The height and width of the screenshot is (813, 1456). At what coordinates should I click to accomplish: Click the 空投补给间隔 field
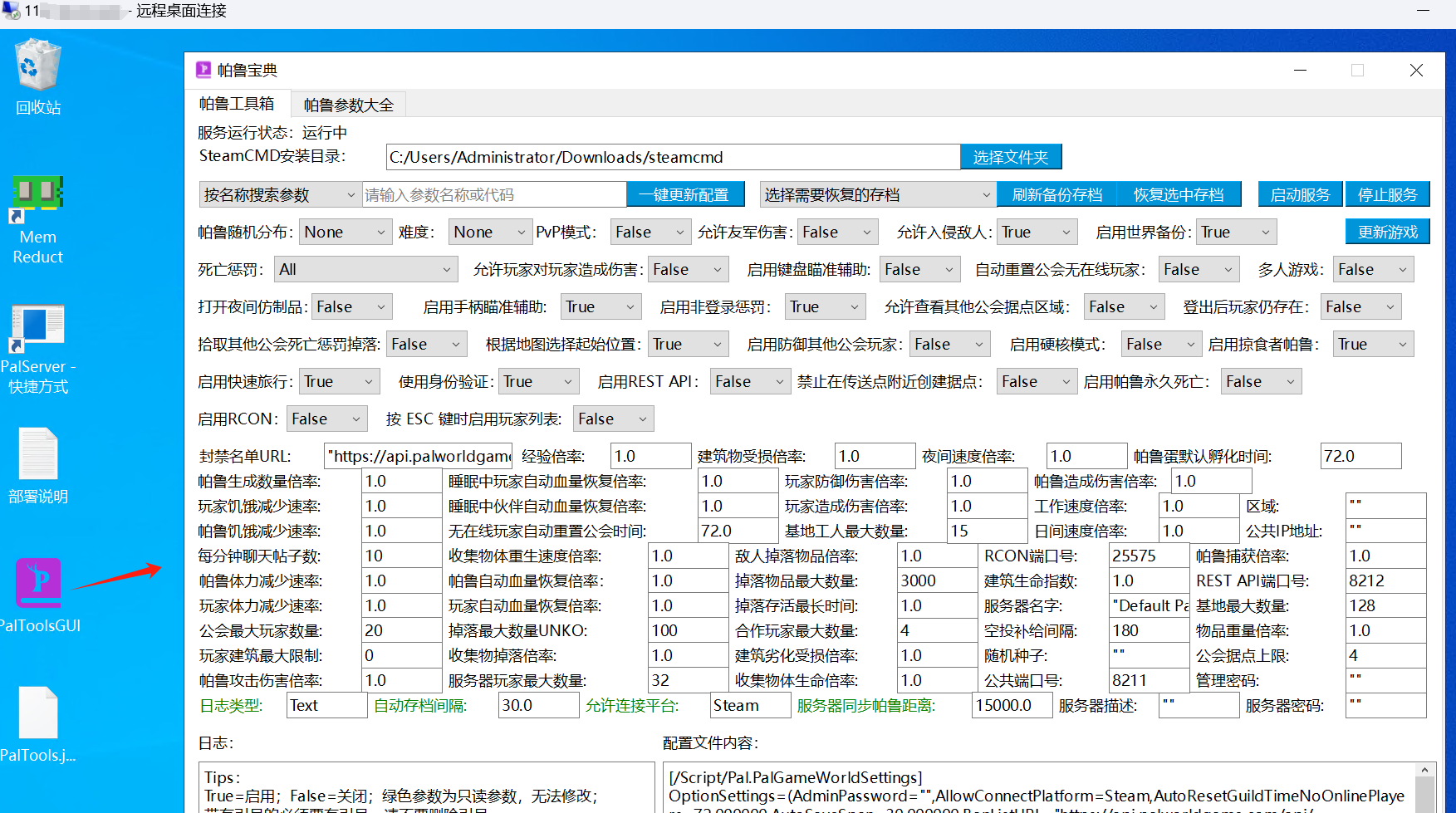[1149, 630]
